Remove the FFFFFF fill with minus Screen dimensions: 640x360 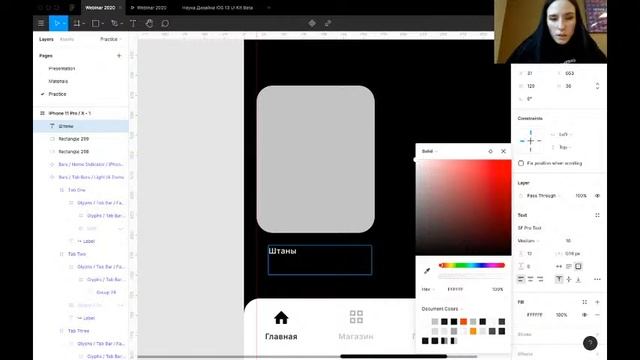coord(597,315)
